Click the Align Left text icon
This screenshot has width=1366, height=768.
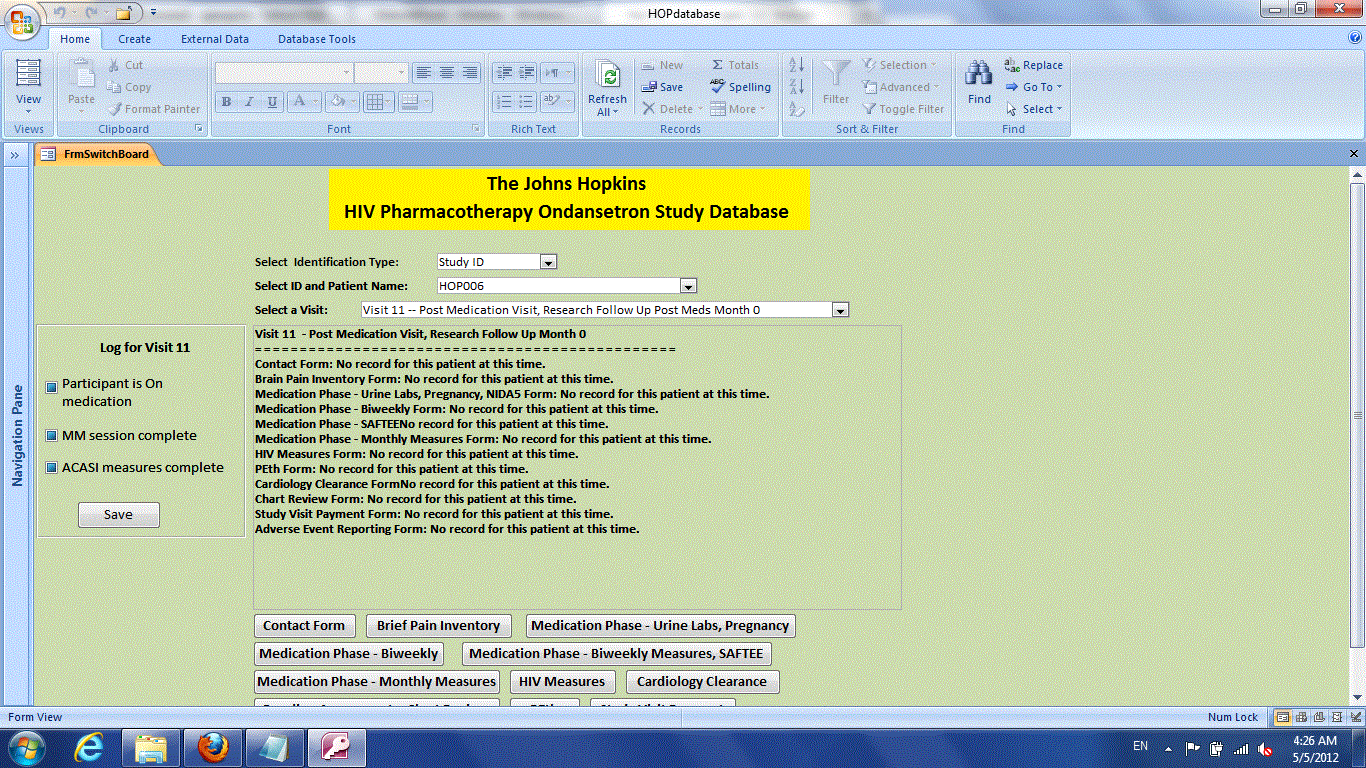[423, 73]
